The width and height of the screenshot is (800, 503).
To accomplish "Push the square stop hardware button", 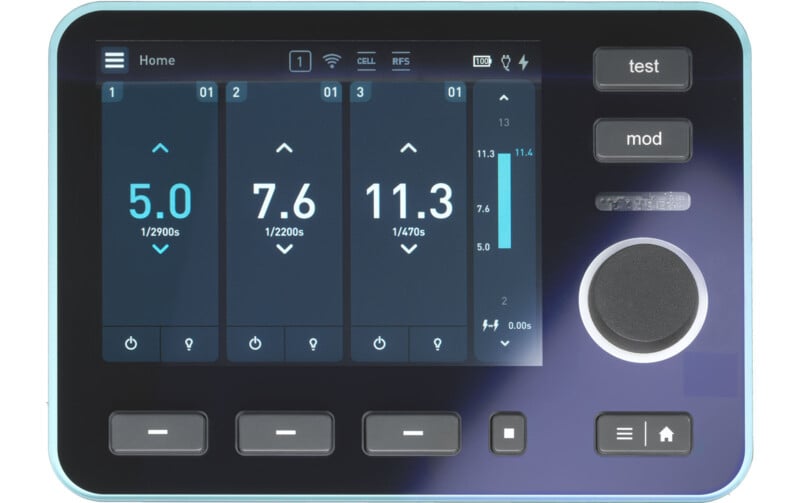I will [508, 434].
